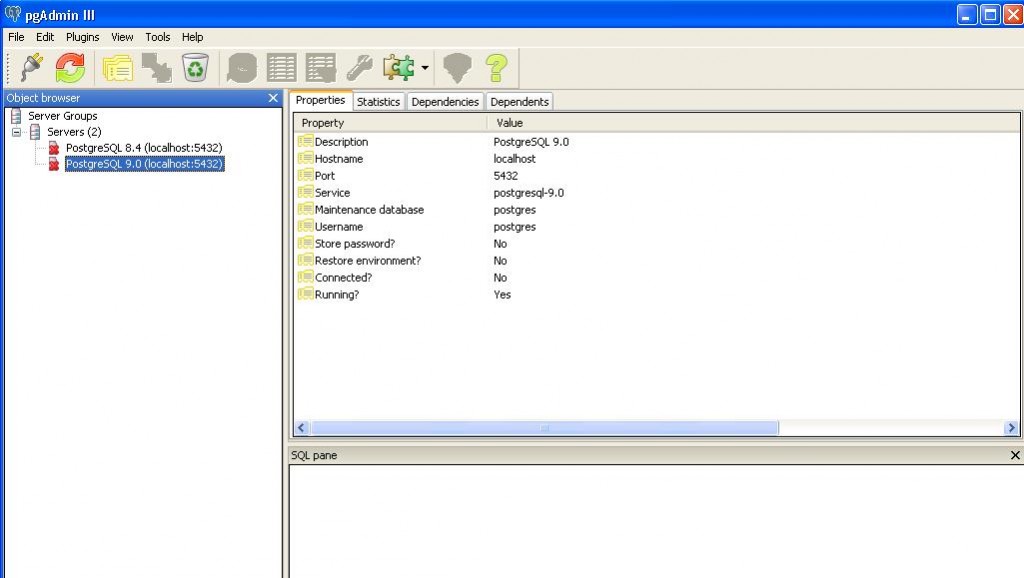
Task: Select the Server Groups root node
Action: click(62, 116)
